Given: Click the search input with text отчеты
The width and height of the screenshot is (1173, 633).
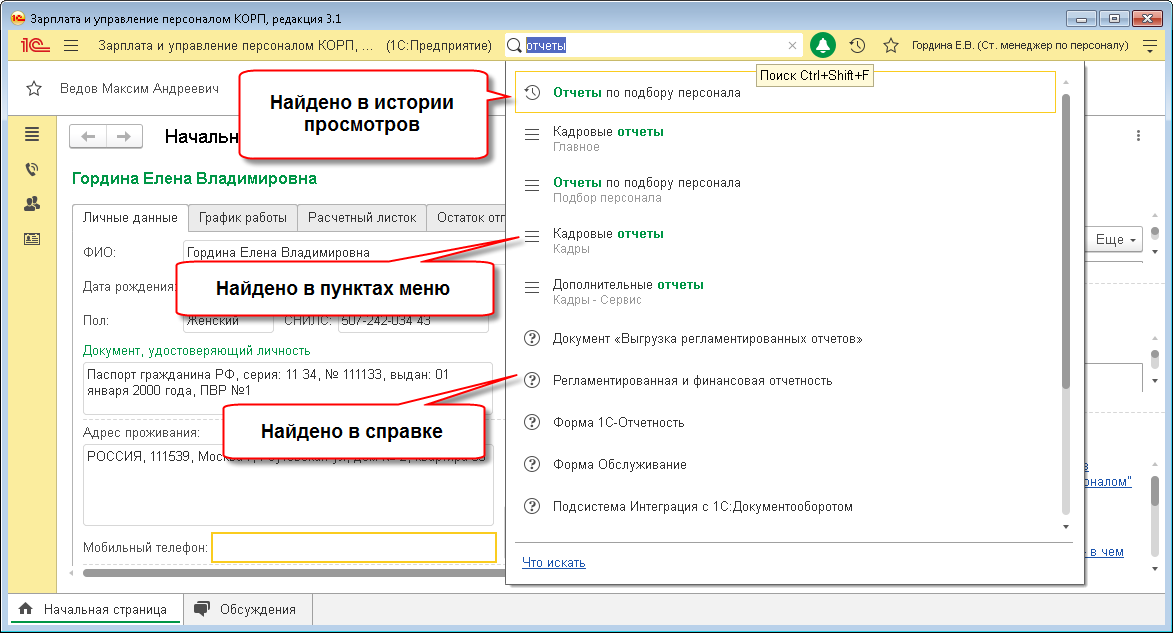Looking at the screenshot, I should 655,46.
